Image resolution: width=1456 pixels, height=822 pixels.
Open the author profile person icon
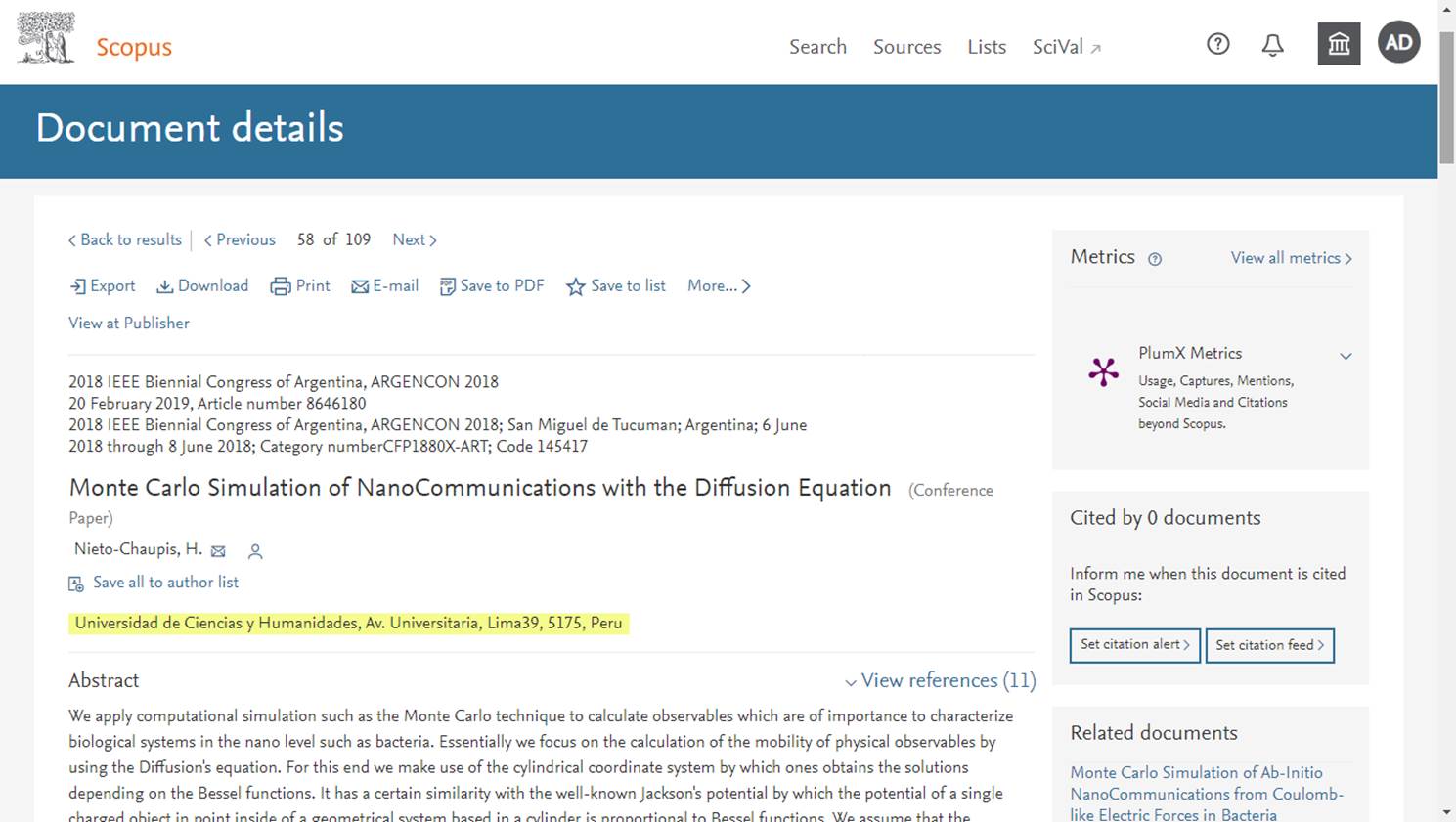point(255,551)
